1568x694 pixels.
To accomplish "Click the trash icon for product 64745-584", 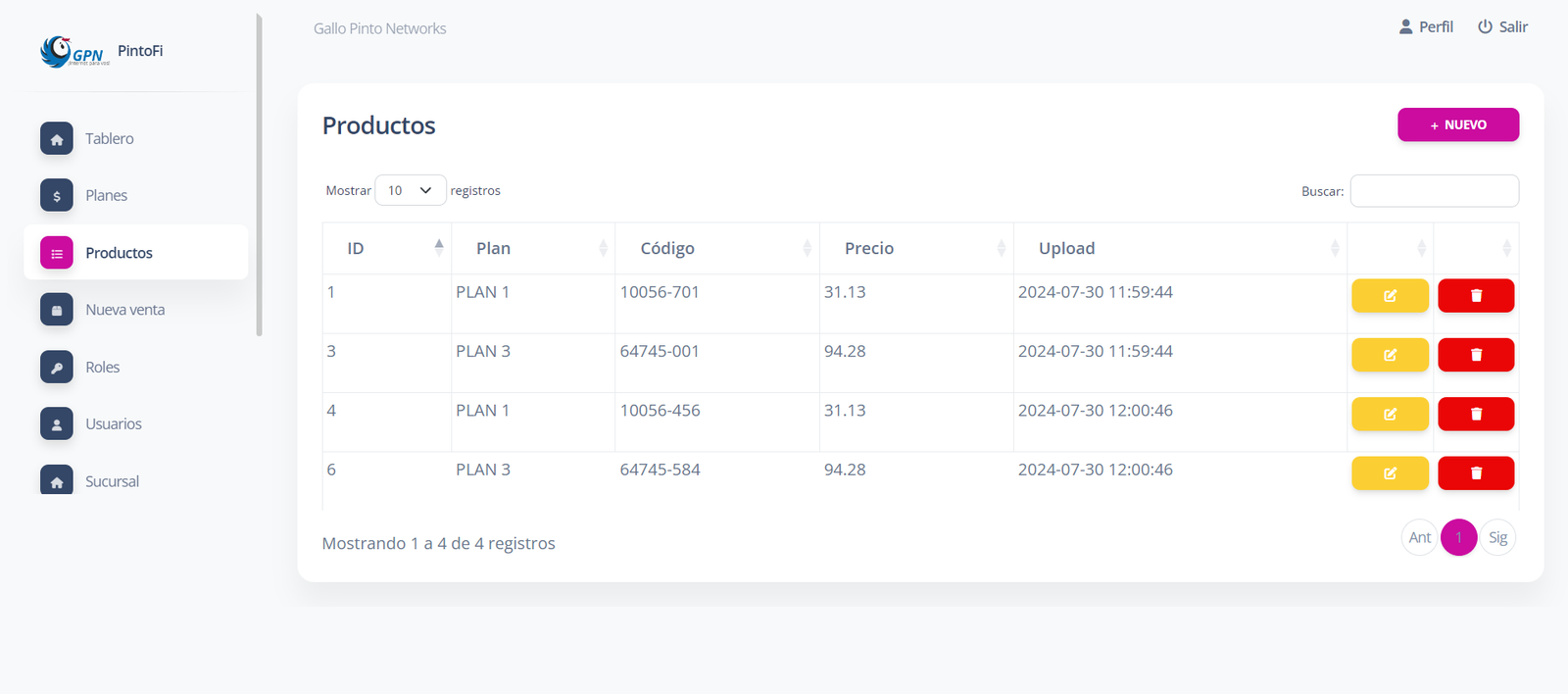I will [x=1476, y=473].
